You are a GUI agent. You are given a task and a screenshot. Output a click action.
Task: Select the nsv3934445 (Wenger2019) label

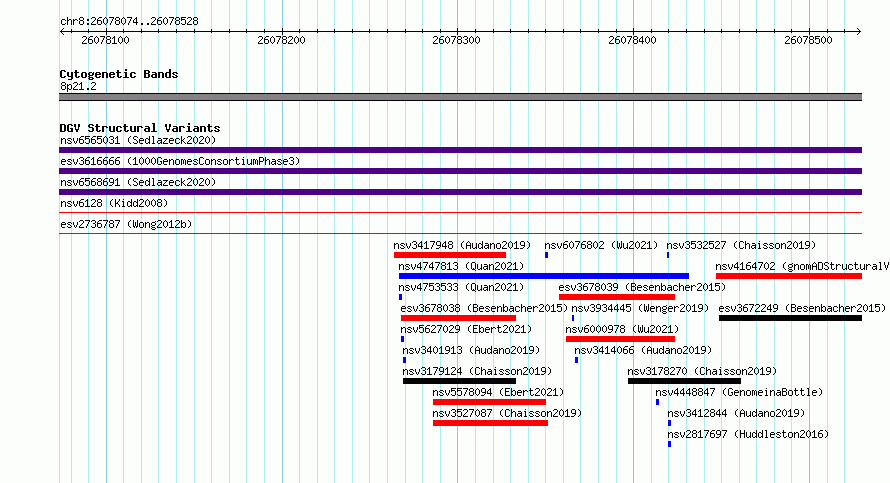(x=640, y=308)
